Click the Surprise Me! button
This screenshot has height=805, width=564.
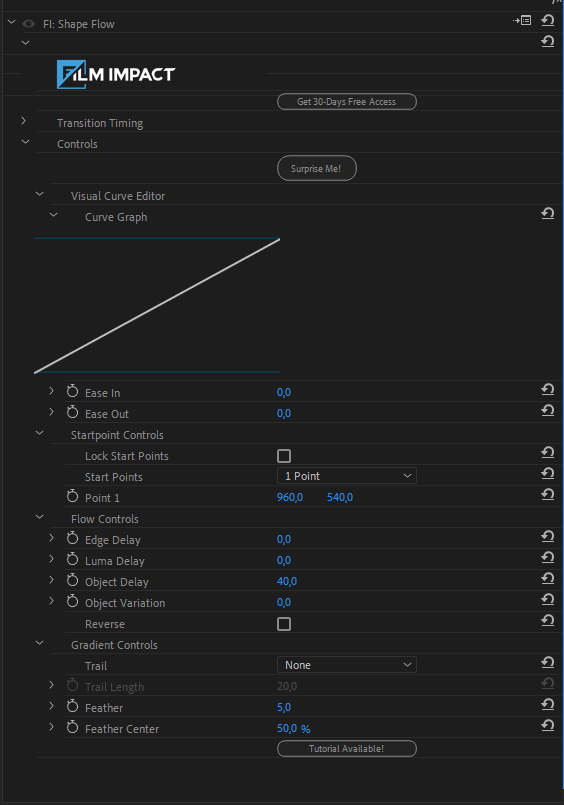pos(317,168)
